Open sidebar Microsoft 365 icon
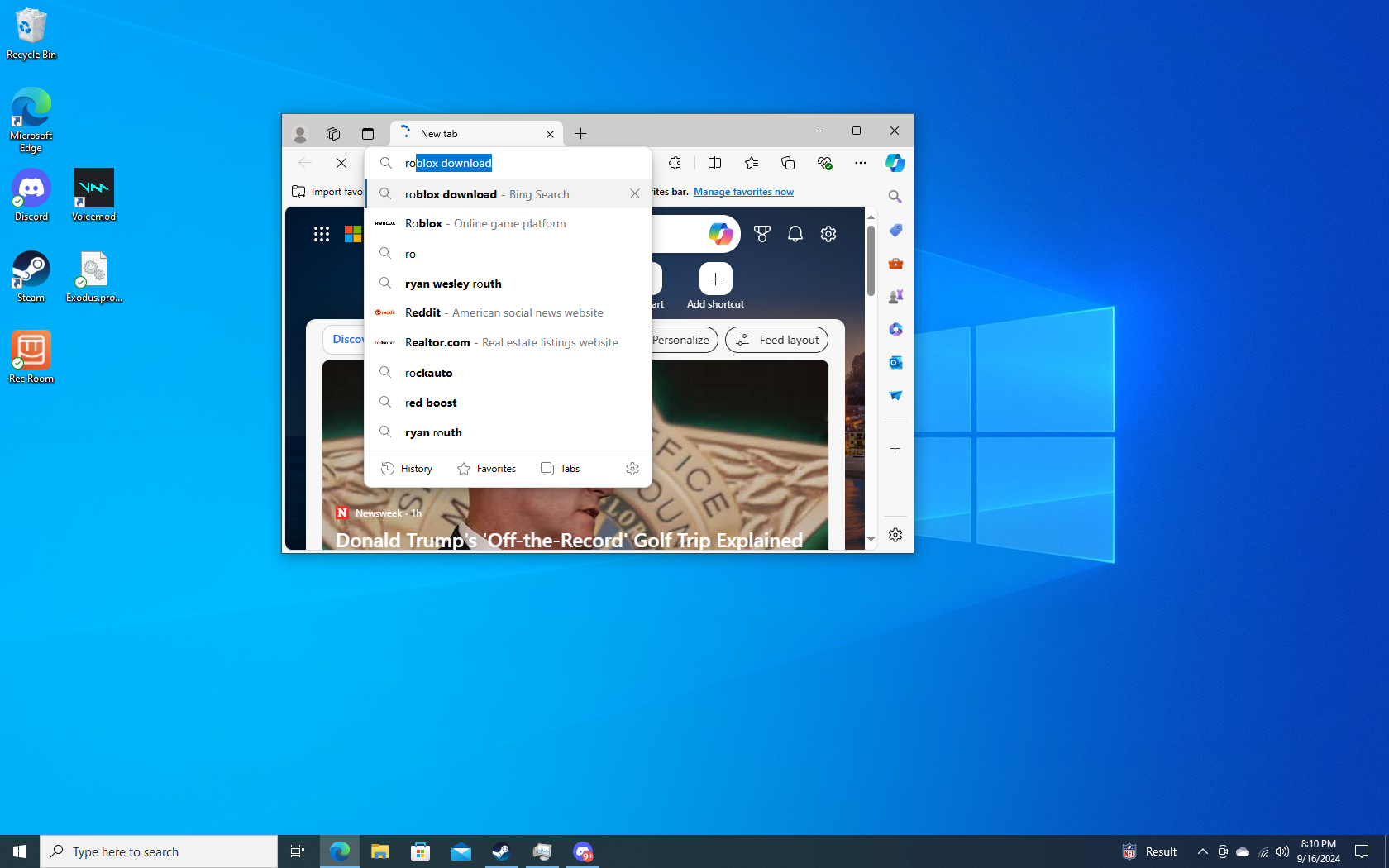Screen dimensions: 1389x868 (x=895, y=329)
